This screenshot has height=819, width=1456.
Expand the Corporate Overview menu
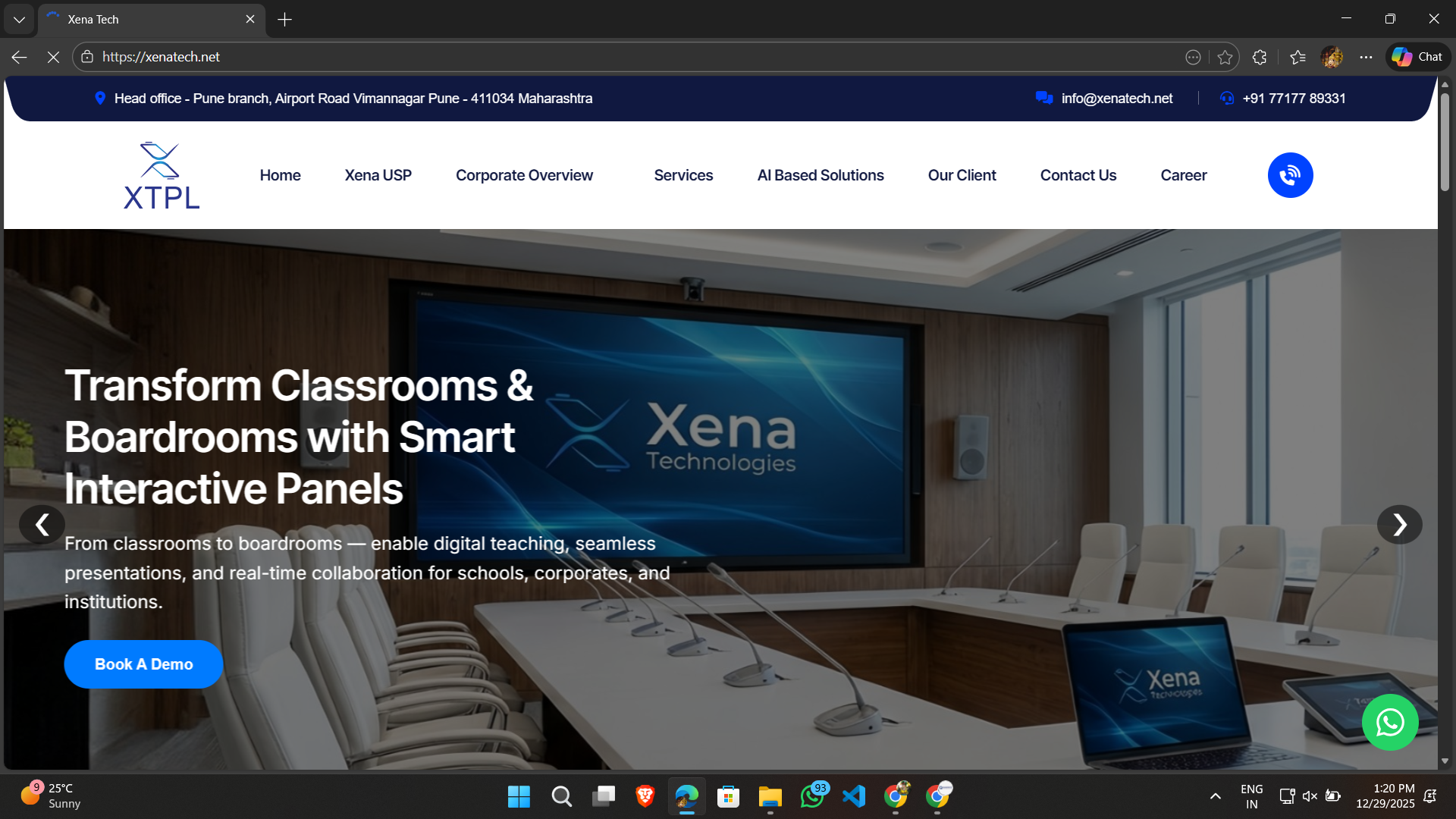524,175
